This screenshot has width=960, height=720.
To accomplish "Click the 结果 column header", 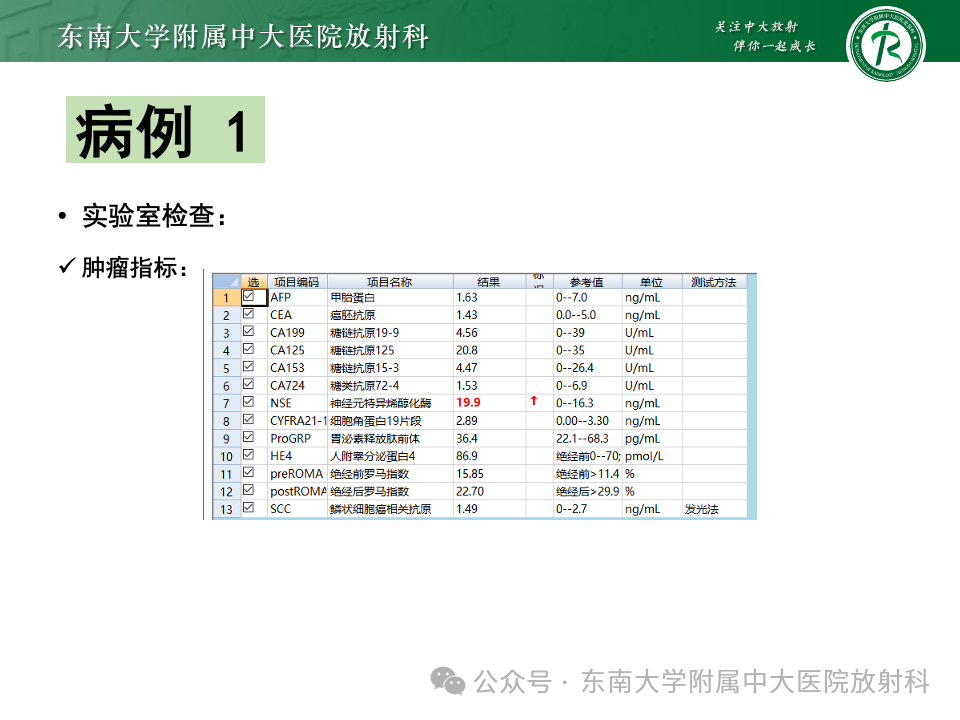I will pyautogui.click(x=489, y=282).
